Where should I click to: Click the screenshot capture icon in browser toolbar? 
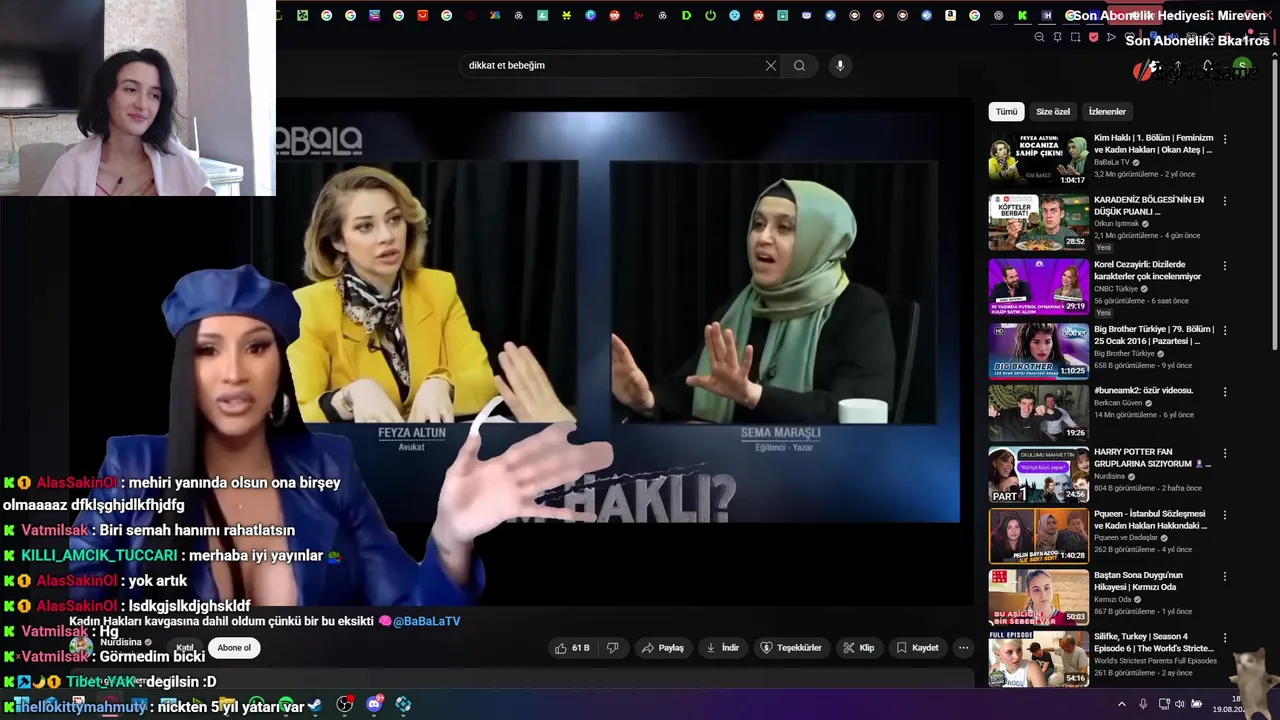click(1075, 37)
